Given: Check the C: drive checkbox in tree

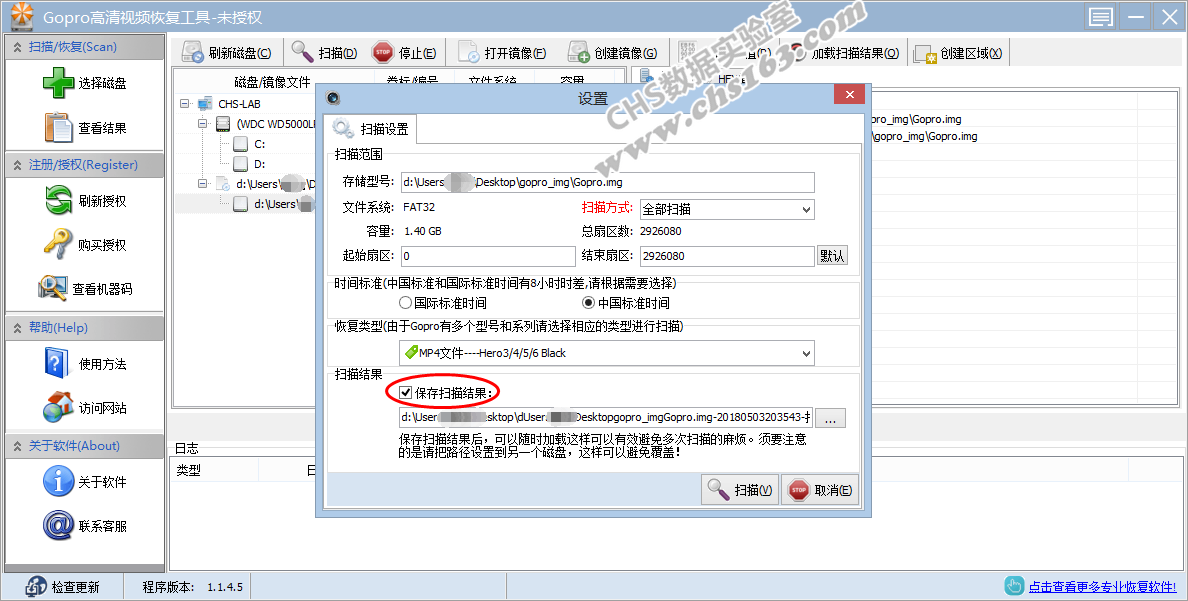Looking at the screenshot, I should 240,143.
